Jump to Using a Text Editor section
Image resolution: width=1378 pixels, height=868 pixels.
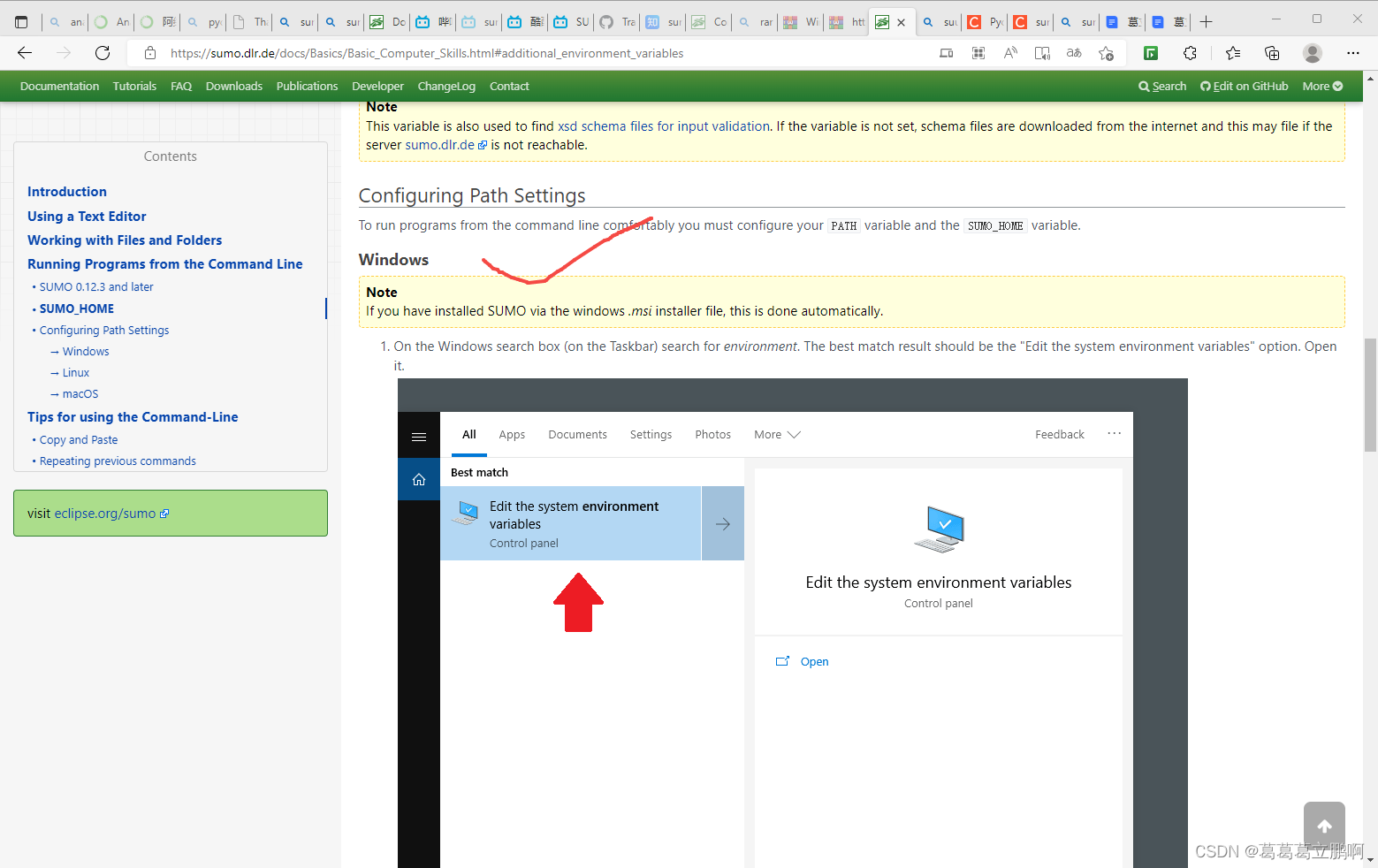pos(87,217)
